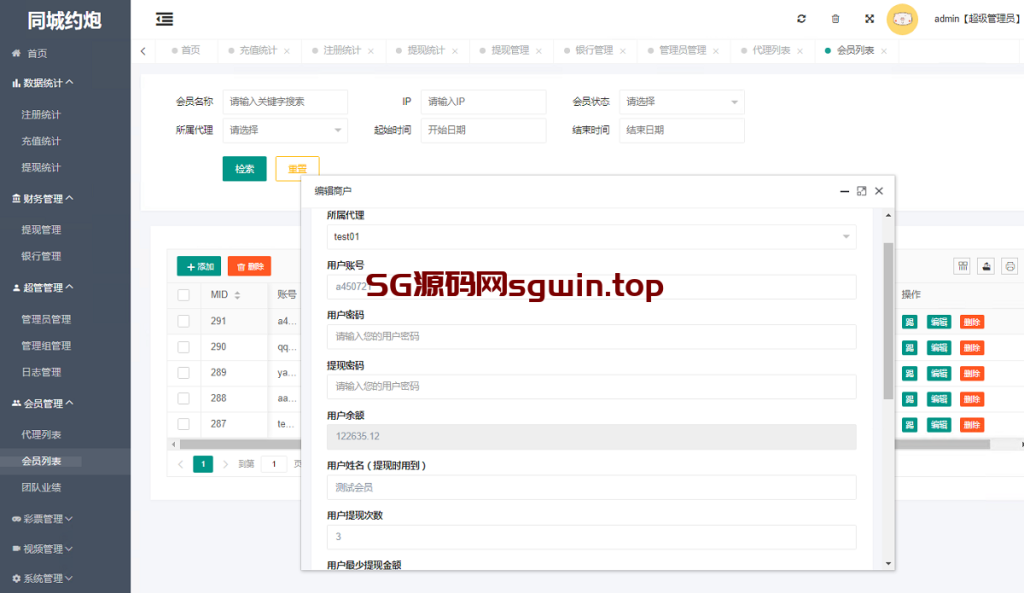Click the 编辑 button for row 291
This screenshot has width=1024, height=593.
[x=938, y=322]
